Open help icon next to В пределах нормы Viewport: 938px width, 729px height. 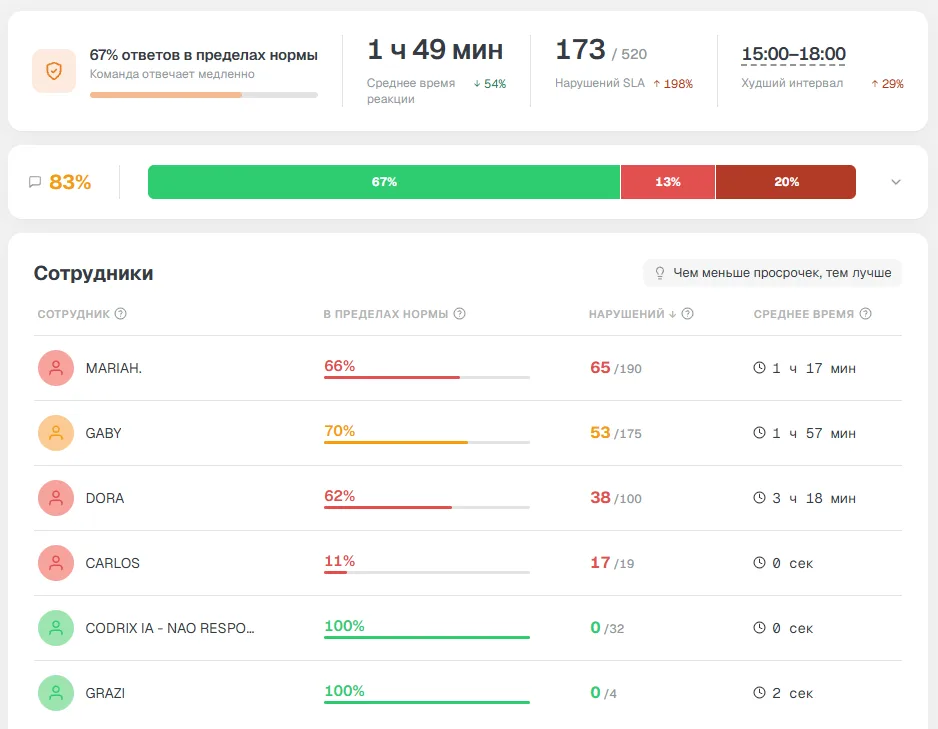pyautogui.click(x=459, y=314)
